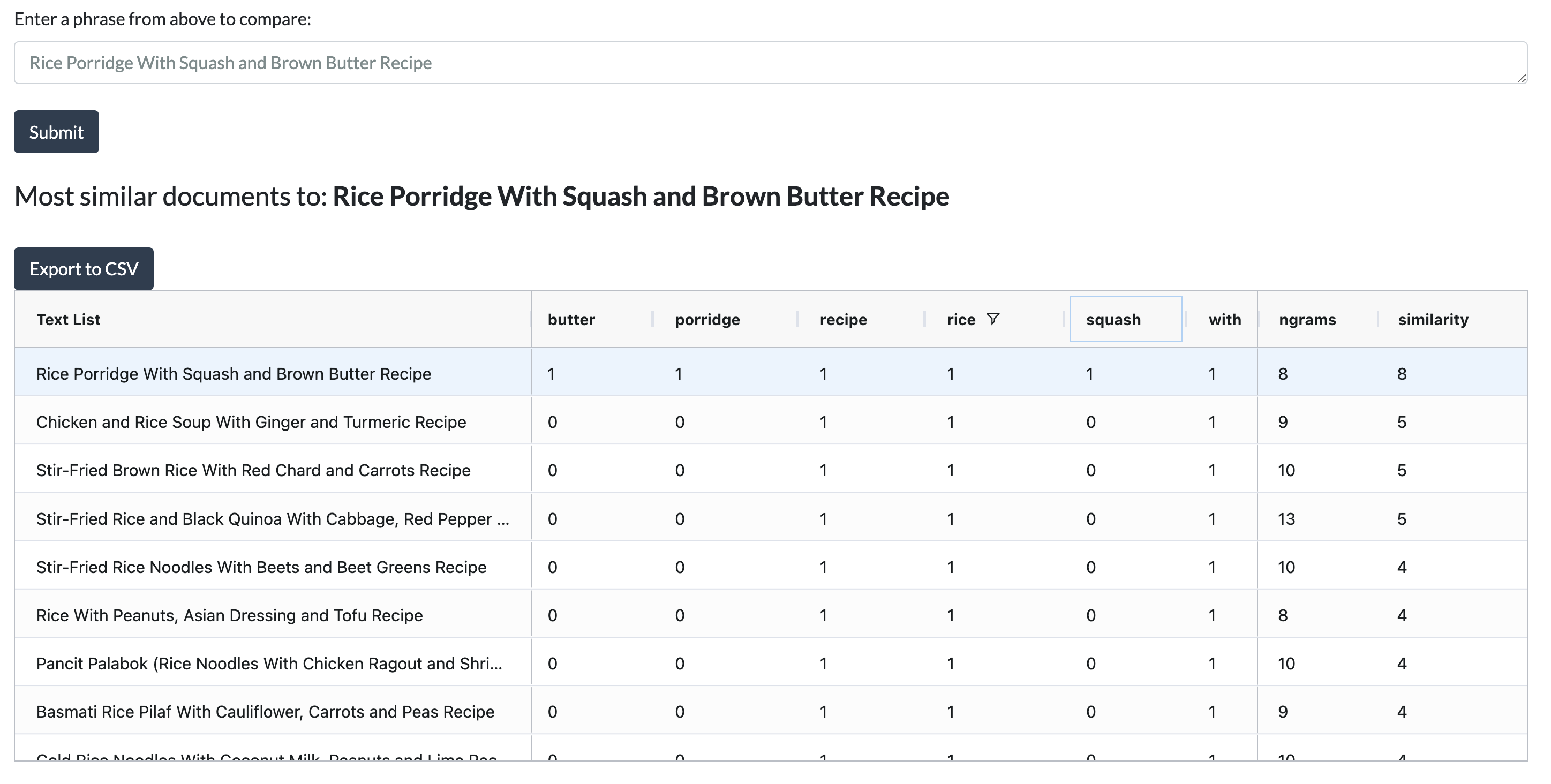Select Chicken and Rice Soup row
The height and width of the screenshot is (784, 1551).
click(x=251, y=422)
